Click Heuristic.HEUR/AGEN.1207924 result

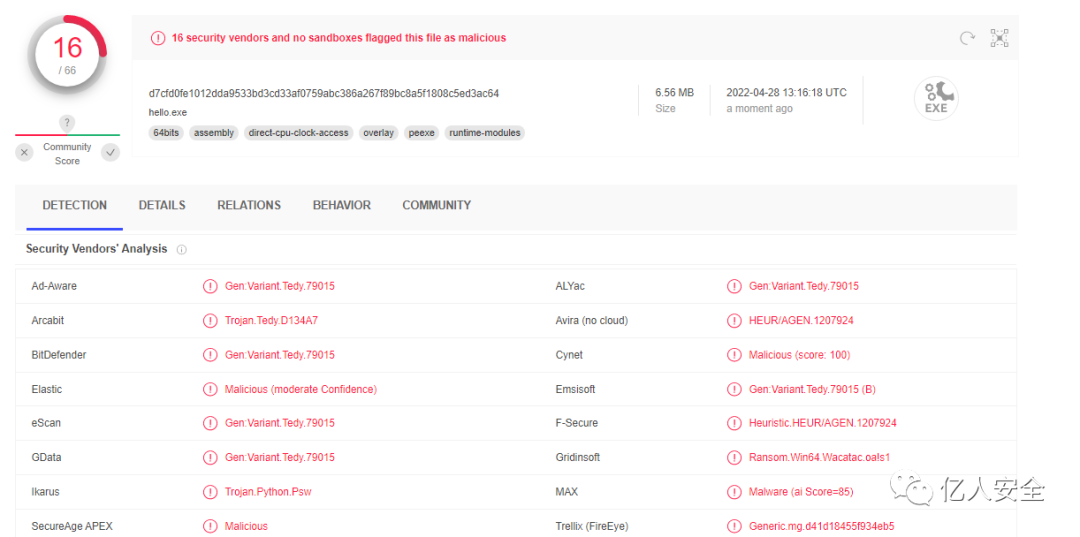point(823,423)
